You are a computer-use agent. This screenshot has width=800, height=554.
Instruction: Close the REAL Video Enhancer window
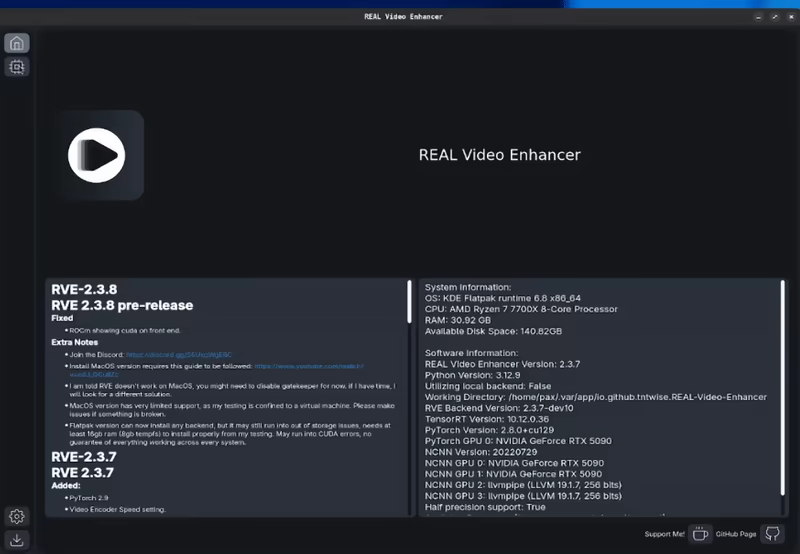click(791, 17)
